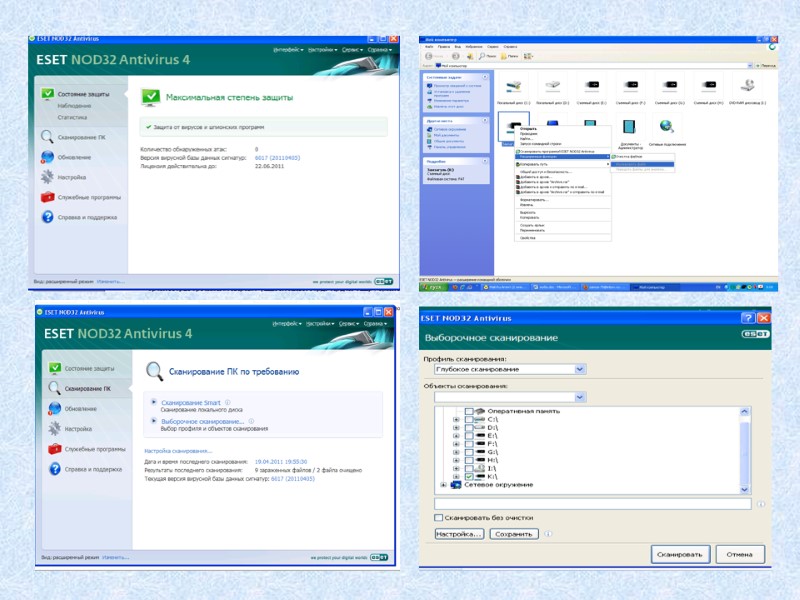Select the Сетевые подключения globe icon

(x=666, y=127)
